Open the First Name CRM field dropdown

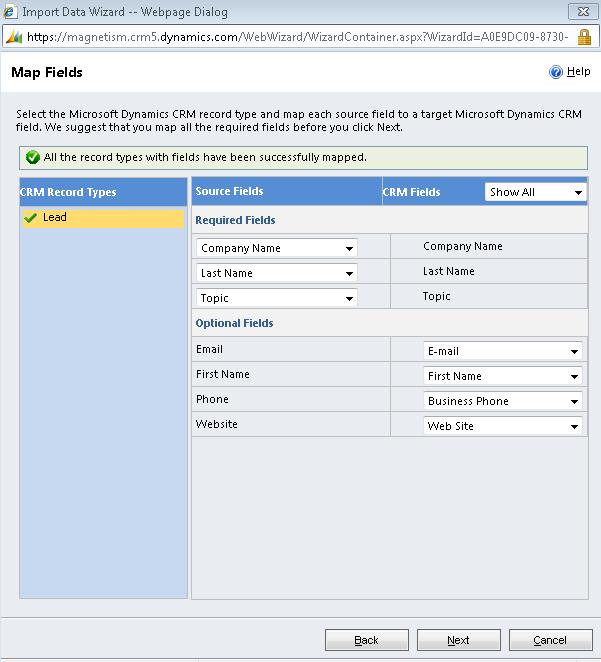click(x=574, y=376)
